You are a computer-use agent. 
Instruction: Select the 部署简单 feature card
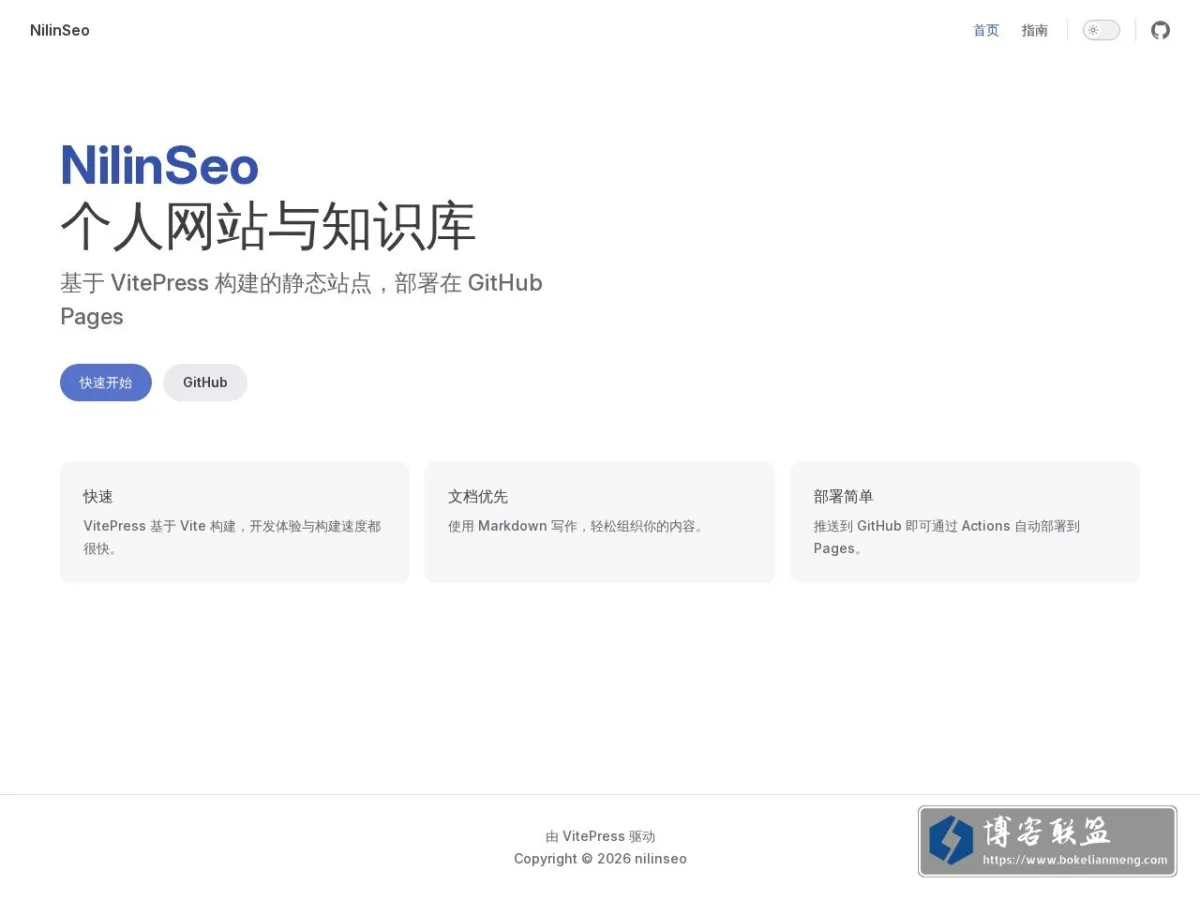pos(965,522)
